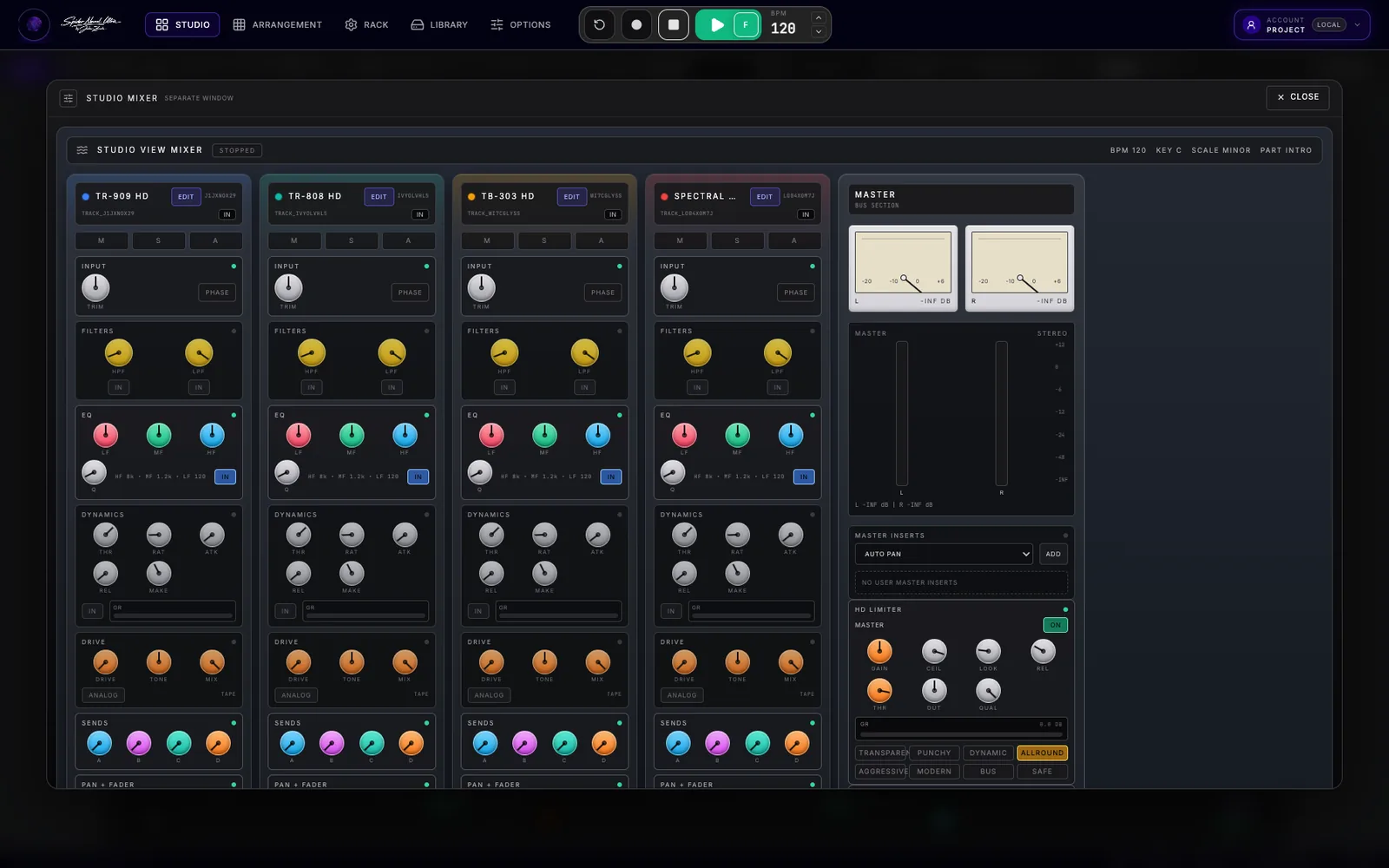The height and width of the screenshot is (868, 1389).
Task: Open the Arrangement tab
Action: click(278, 25)
